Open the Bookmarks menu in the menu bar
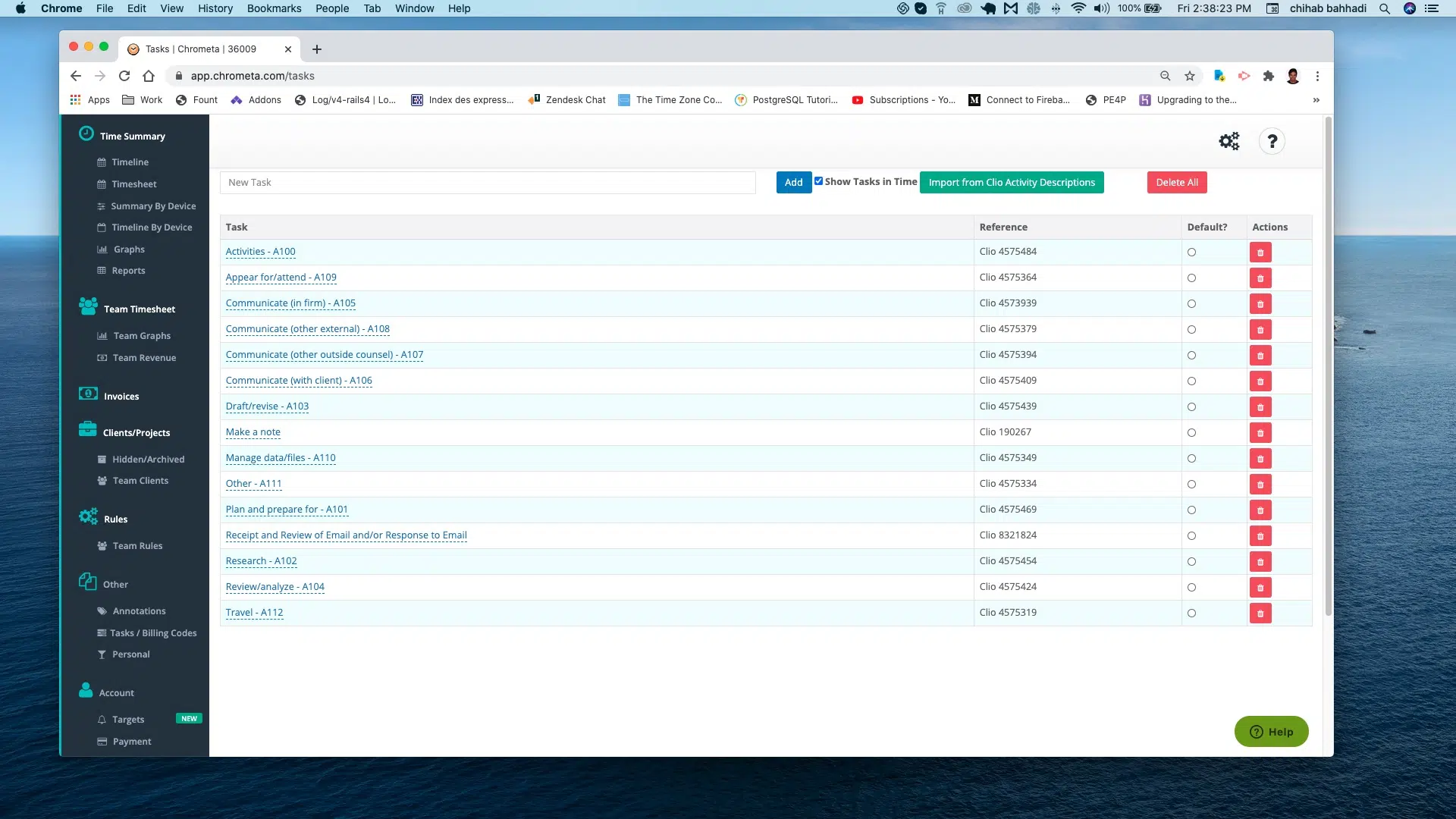1456x819 pixels. click(274, 8)
